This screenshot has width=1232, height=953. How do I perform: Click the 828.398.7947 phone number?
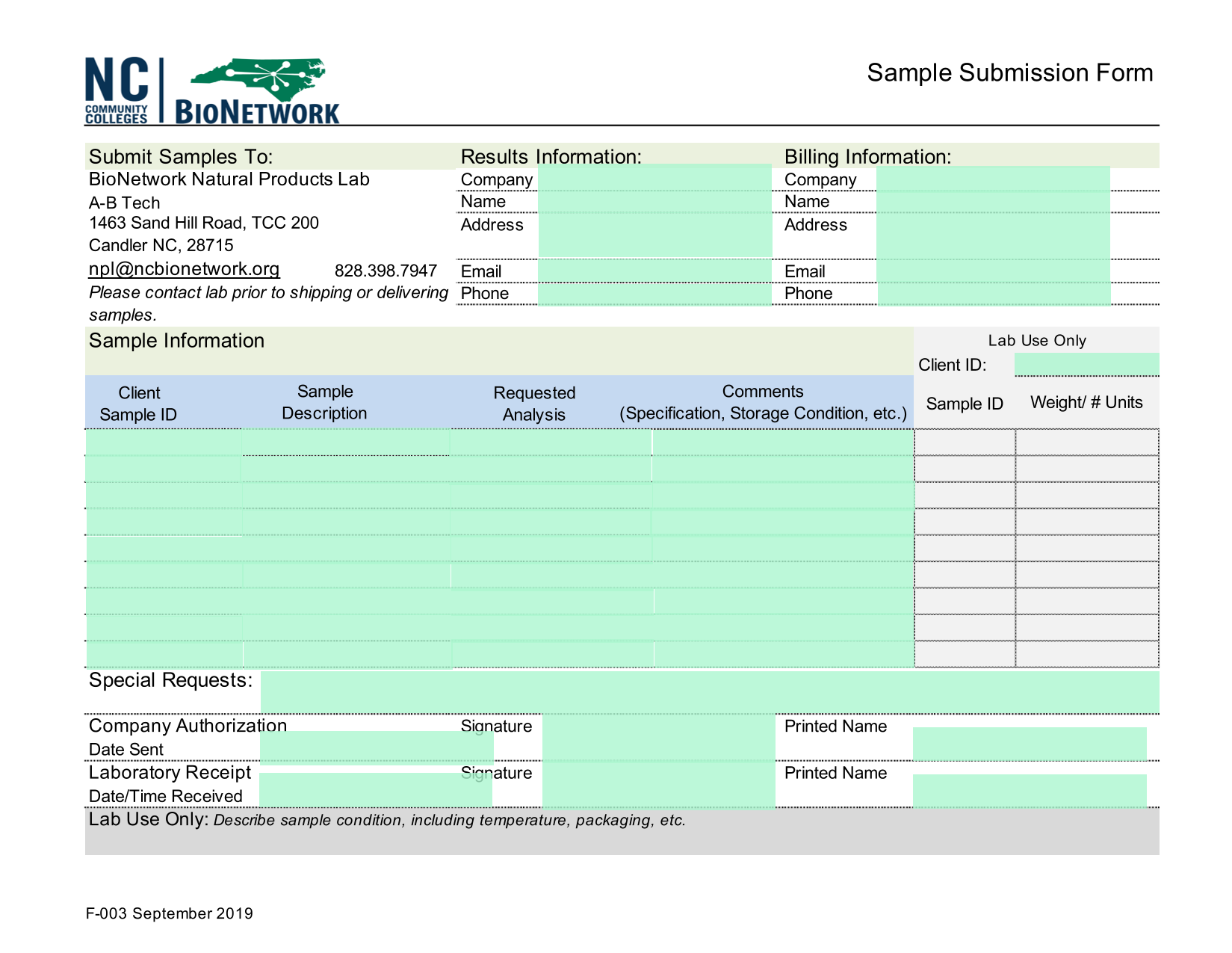pos(386,271)
